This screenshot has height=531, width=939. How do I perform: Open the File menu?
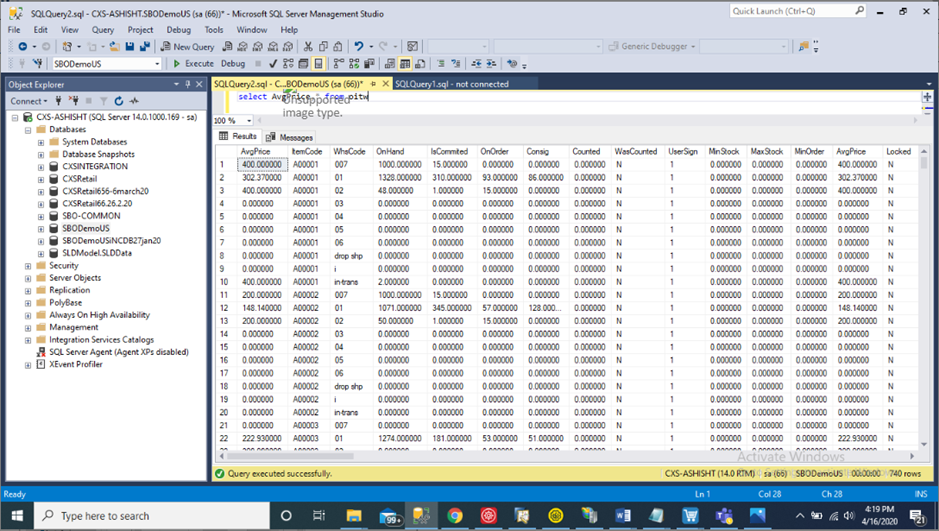pos(14,29)
